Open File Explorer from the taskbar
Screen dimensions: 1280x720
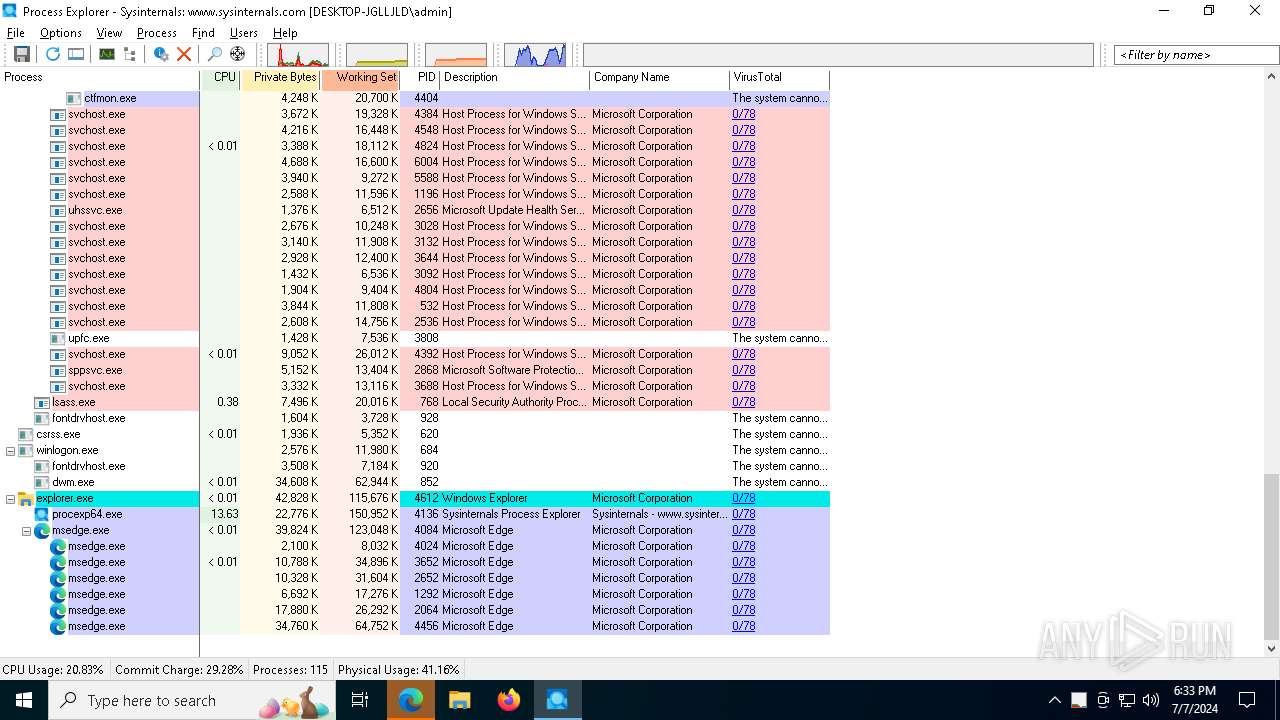[460, 700]
